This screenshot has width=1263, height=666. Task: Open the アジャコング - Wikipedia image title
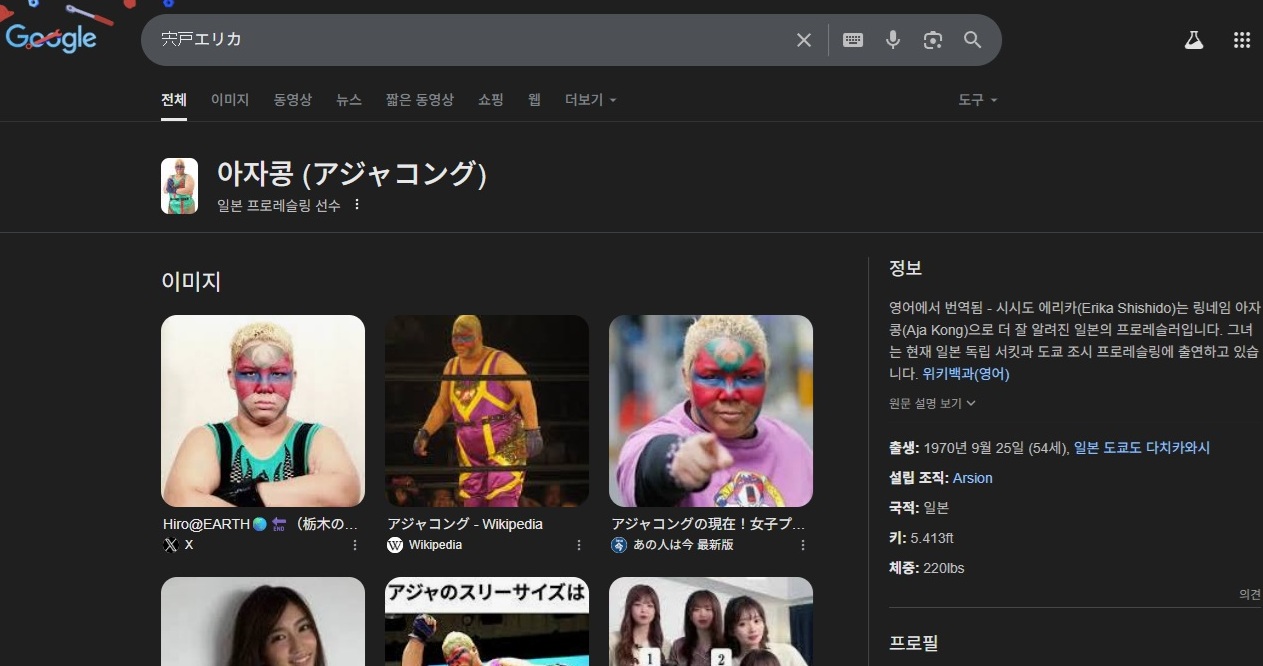click(x=465, y=524)
